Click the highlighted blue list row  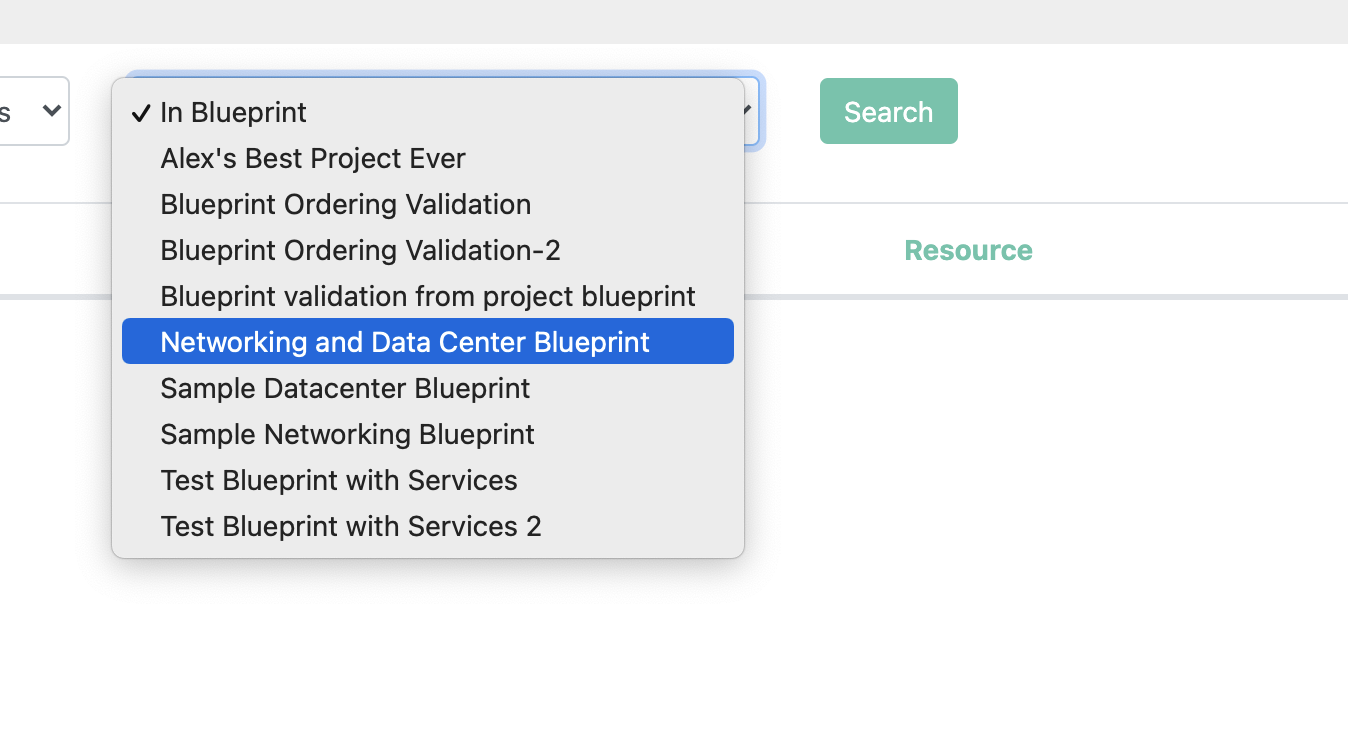coord(427,341)
